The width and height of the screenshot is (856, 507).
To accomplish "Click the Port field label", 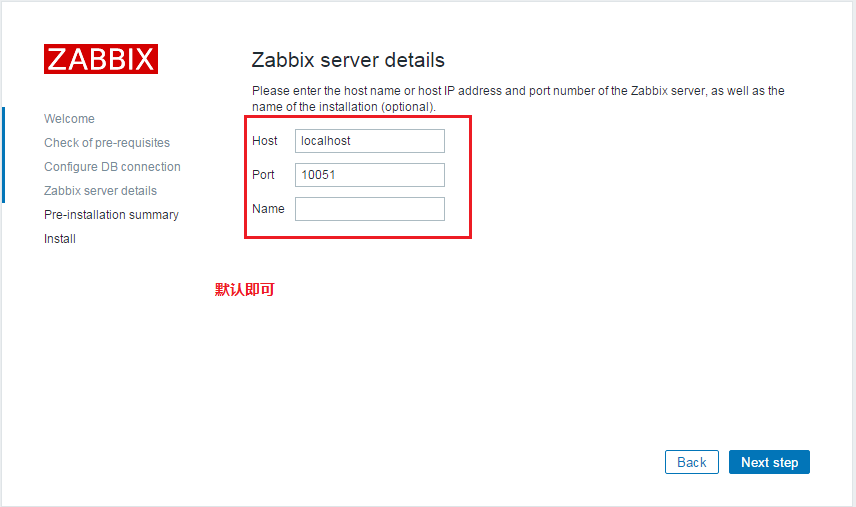I will coord(263,175).
